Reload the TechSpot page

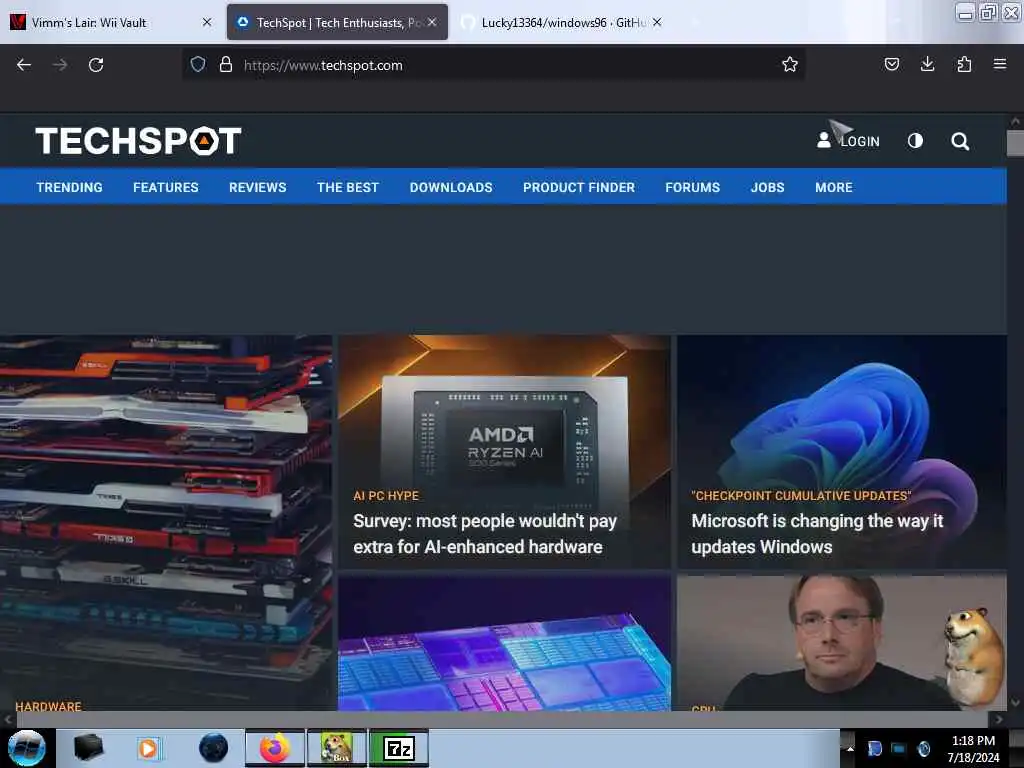pyautogui.click(x=96, y=65)
